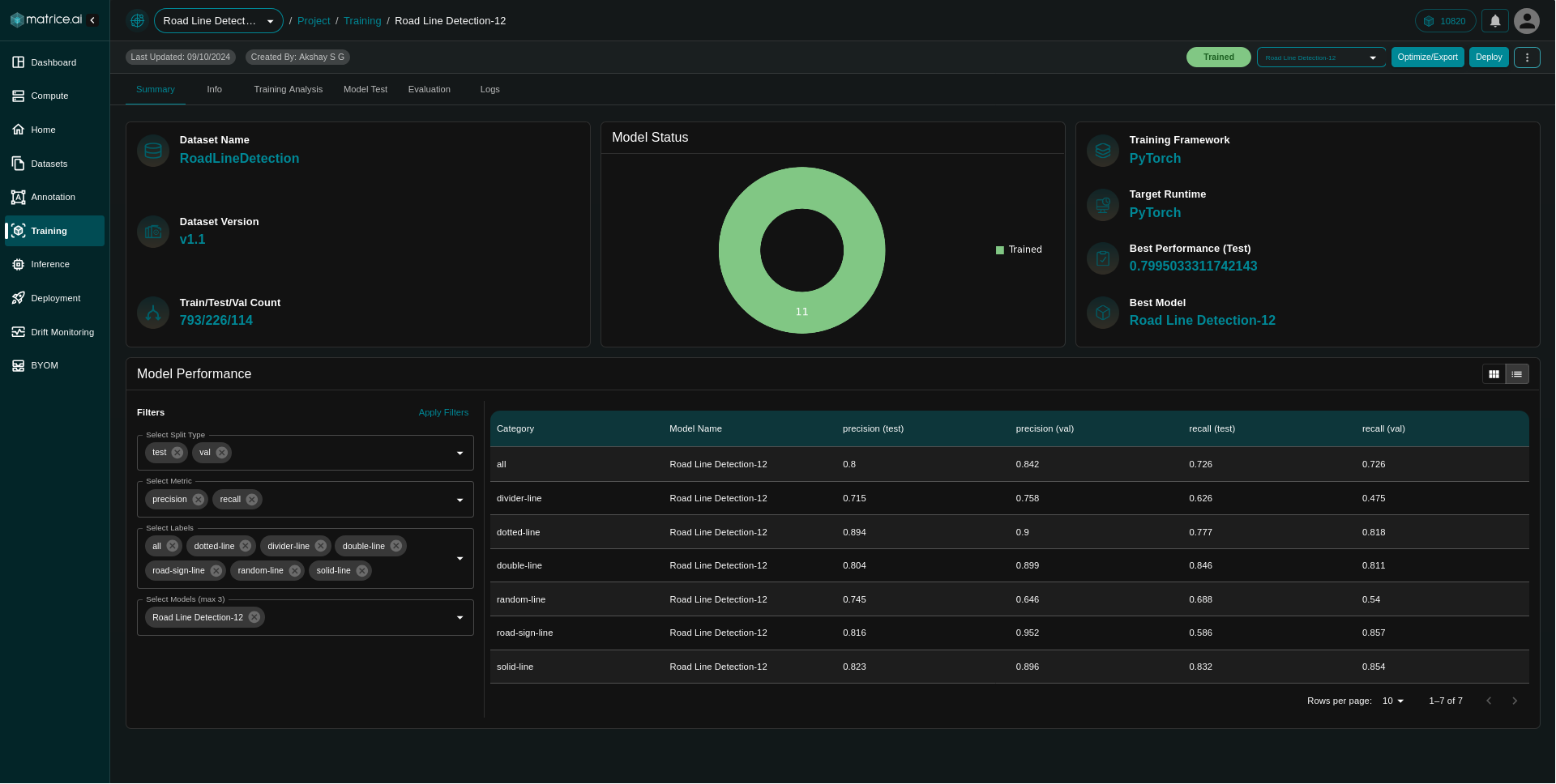Open the RoadLineDetection dataset name
The width and height of the screenshot is (1556, 784).
pyautogui.click(x=239, y=159)
